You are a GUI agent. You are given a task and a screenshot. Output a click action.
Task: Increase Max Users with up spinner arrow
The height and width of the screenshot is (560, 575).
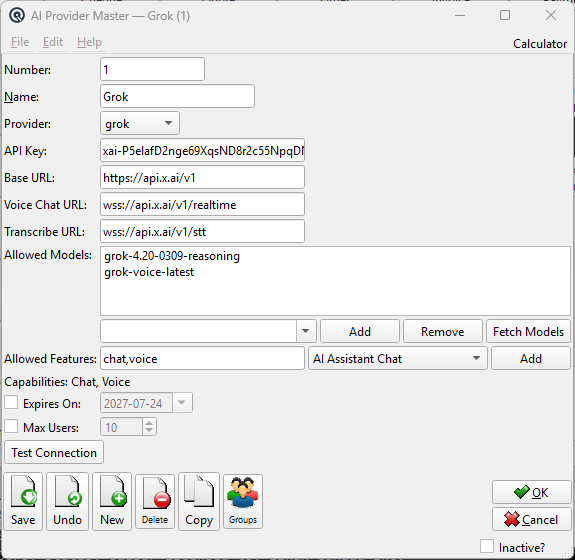pyautogui.click(x=149, y=422)
